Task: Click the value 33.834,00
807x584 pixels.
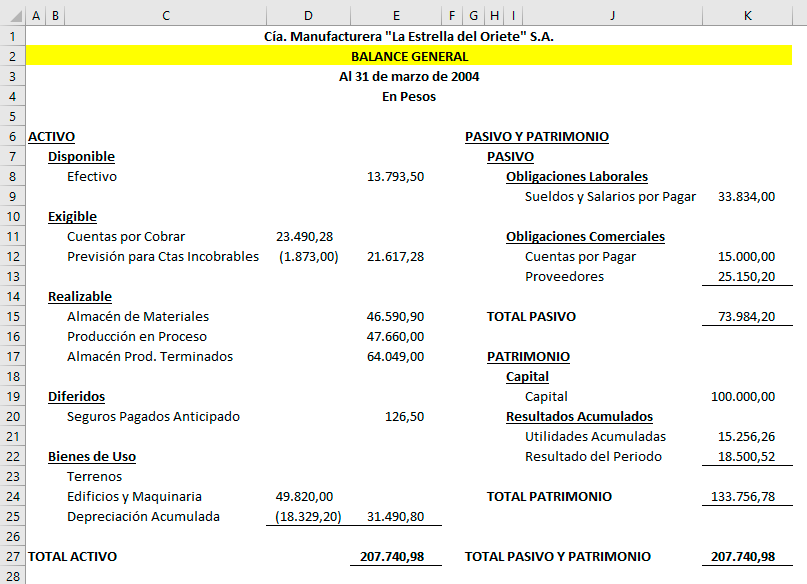Action: pos(746,197)
